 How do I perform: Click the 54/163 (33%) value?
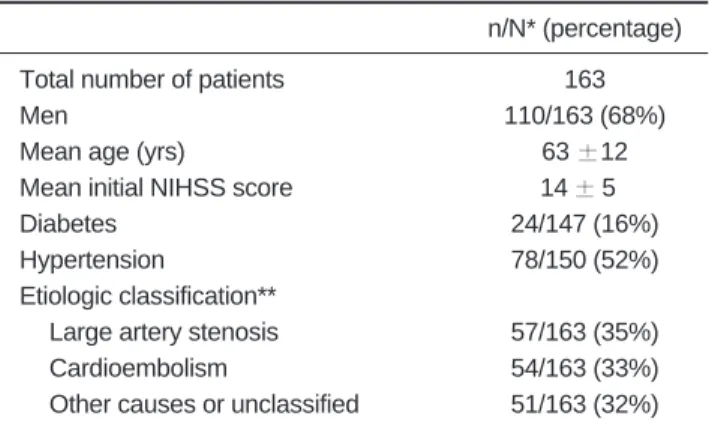pyautogui.click(x=585, y=368)
